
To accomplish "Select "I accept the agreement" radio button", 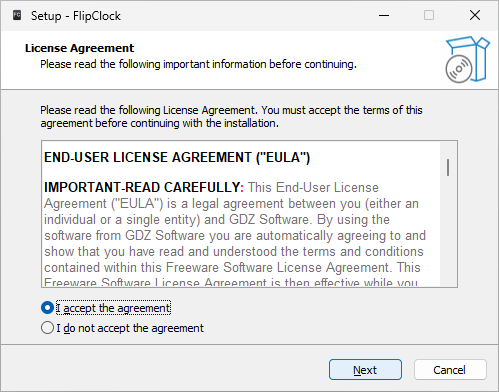I will tap(47, 308).
